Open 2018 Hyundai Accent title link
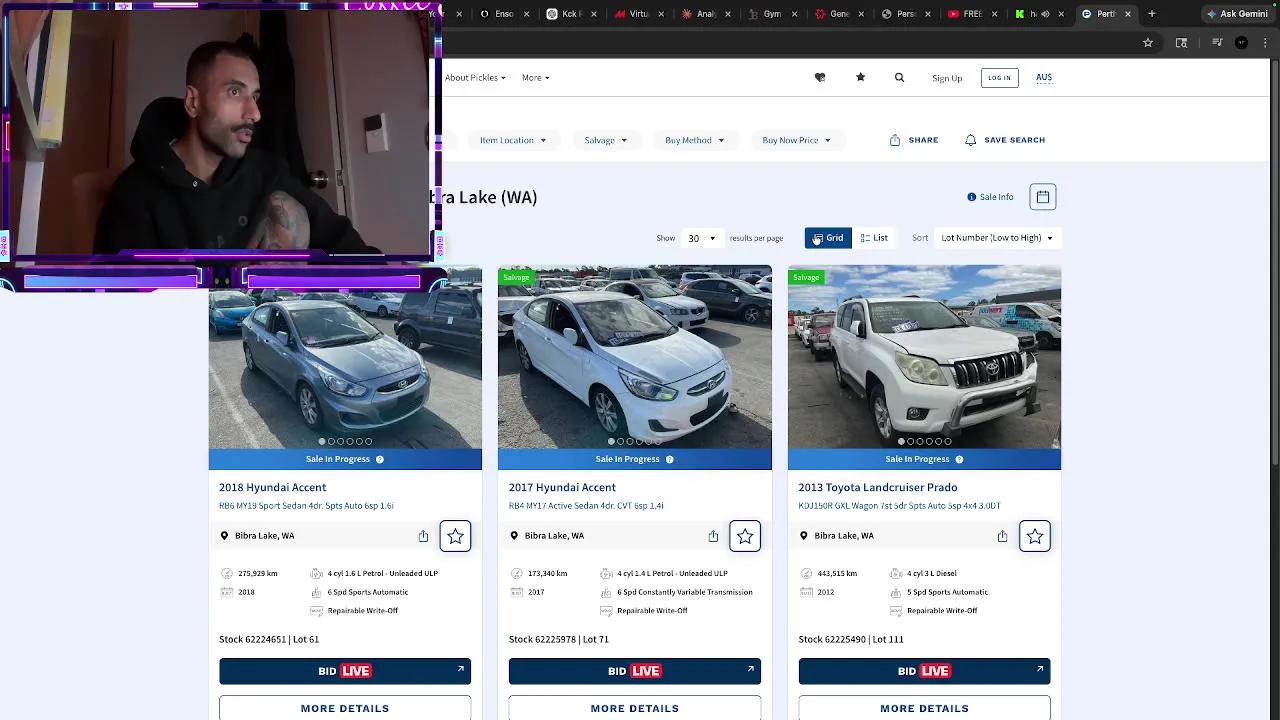This screenshot has width=1280, height=720. click(273, 487)
